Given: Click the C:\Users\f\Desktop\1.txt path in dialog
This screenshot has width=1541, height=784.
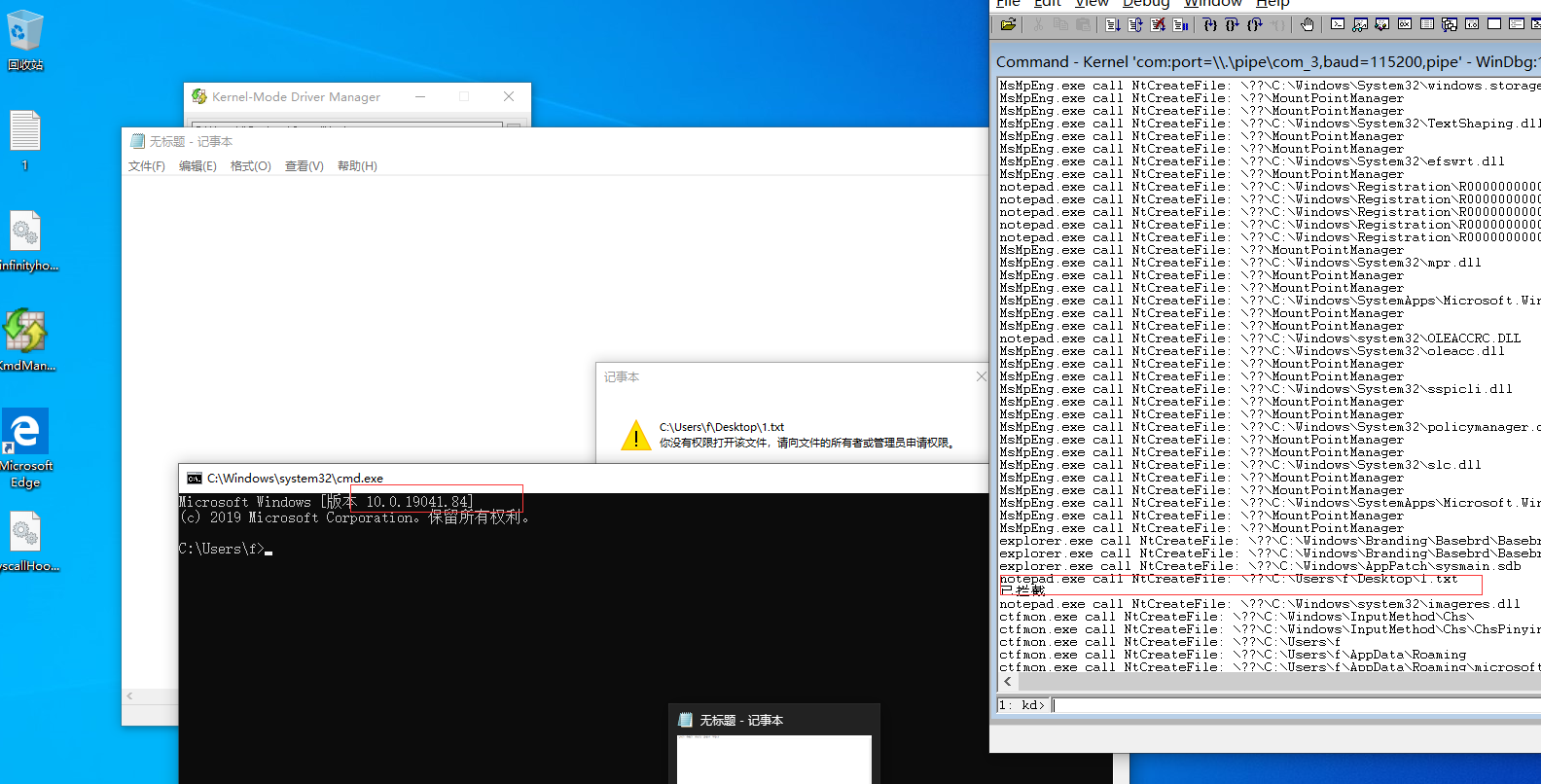Looking at the screenshot, I should pyautogui.click(x=722, y=427).
